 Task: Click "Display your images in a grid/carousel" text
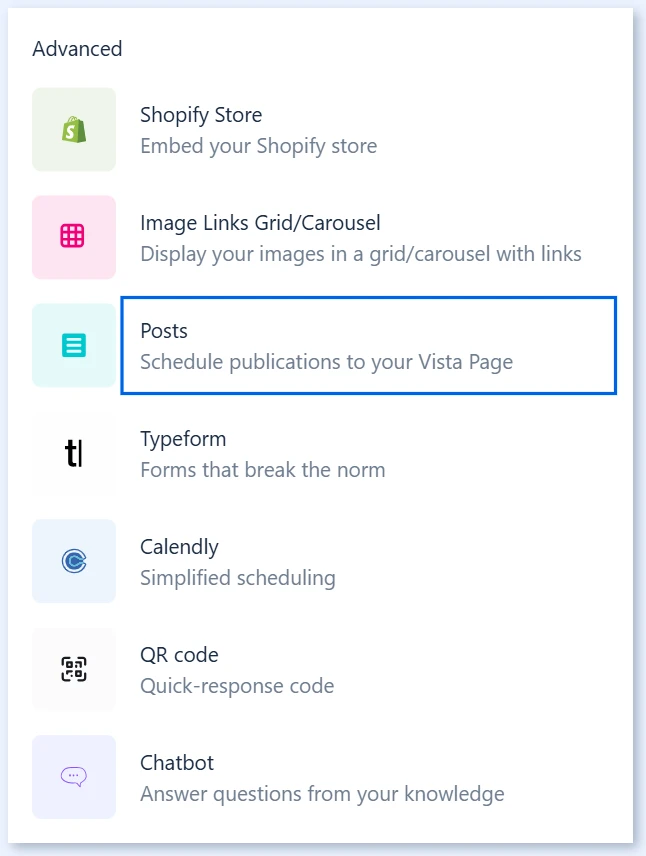(316, 254)
